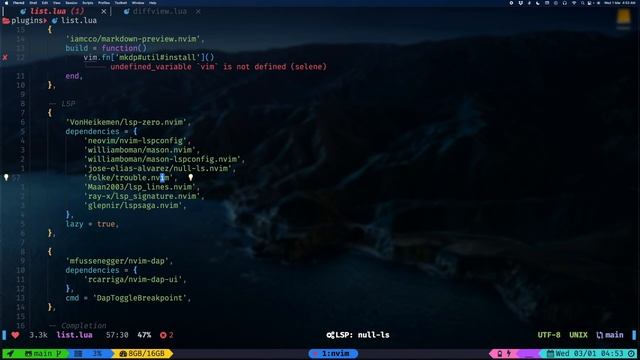Click the Lua file icon on list.lua tab
This screenshot has width=640, height=360.
point(23,11)
